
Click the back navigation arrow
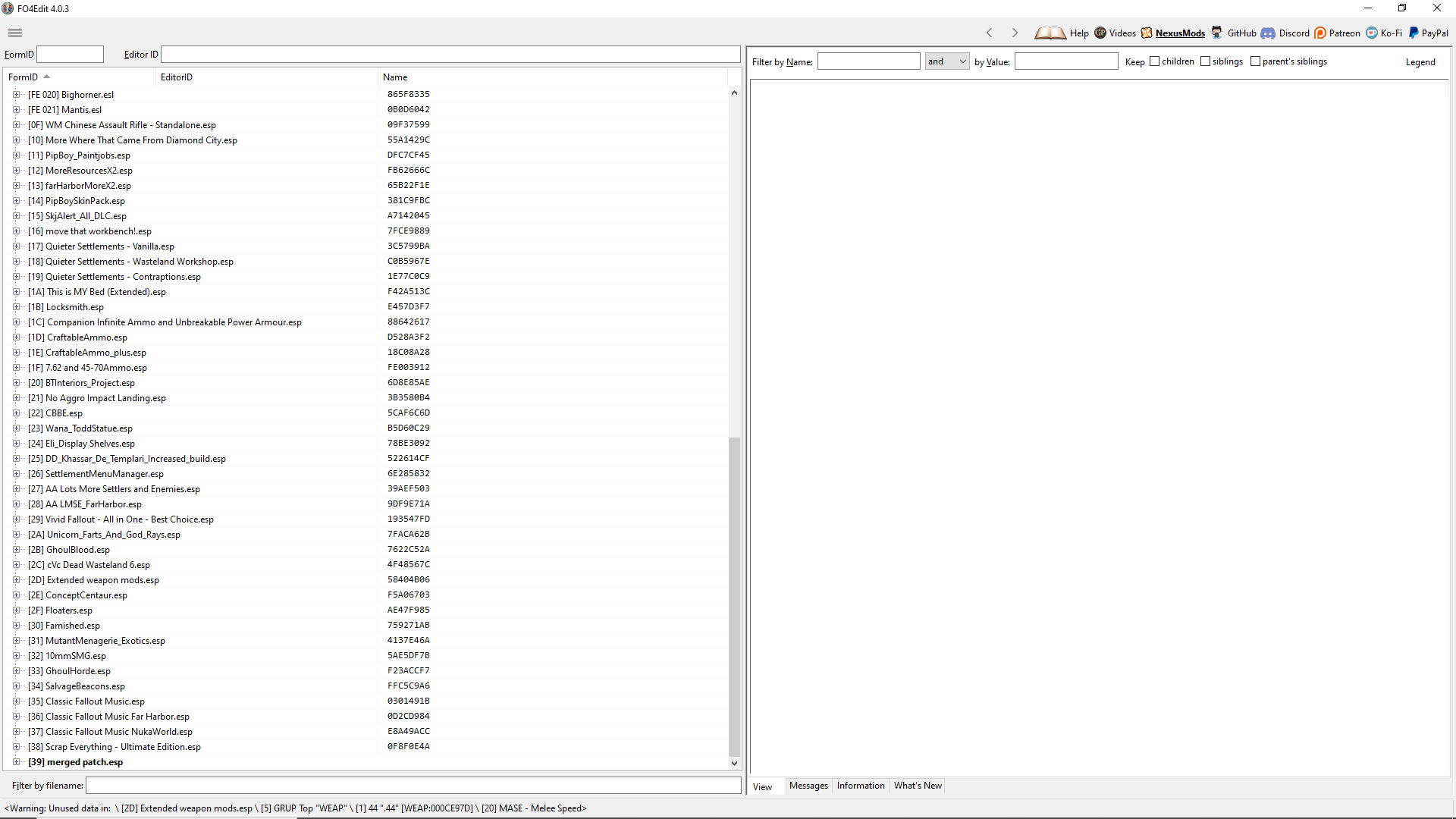point(990,33)
